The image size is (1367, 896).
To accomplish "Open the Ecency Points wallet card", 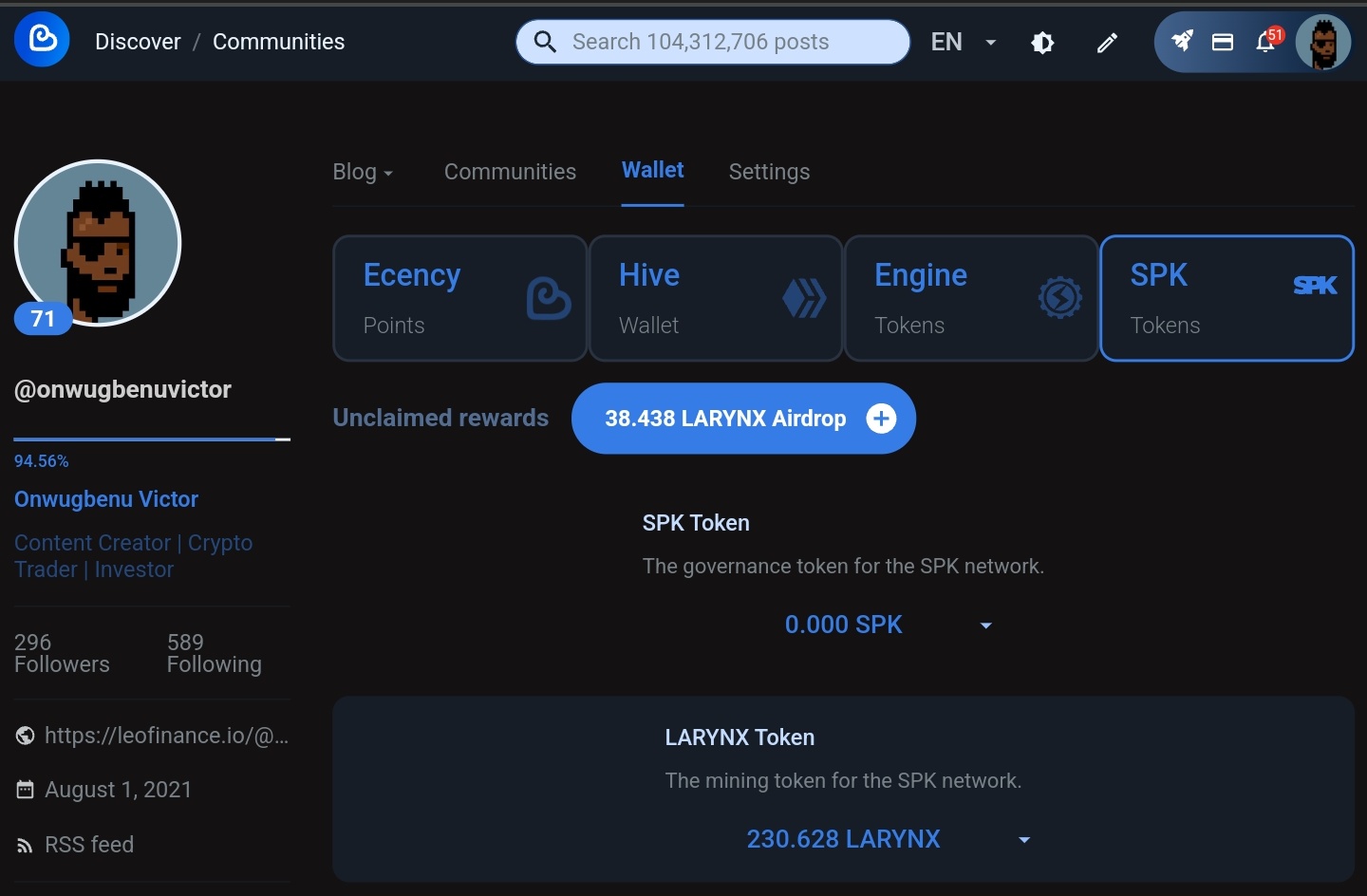I will [460, 298].
